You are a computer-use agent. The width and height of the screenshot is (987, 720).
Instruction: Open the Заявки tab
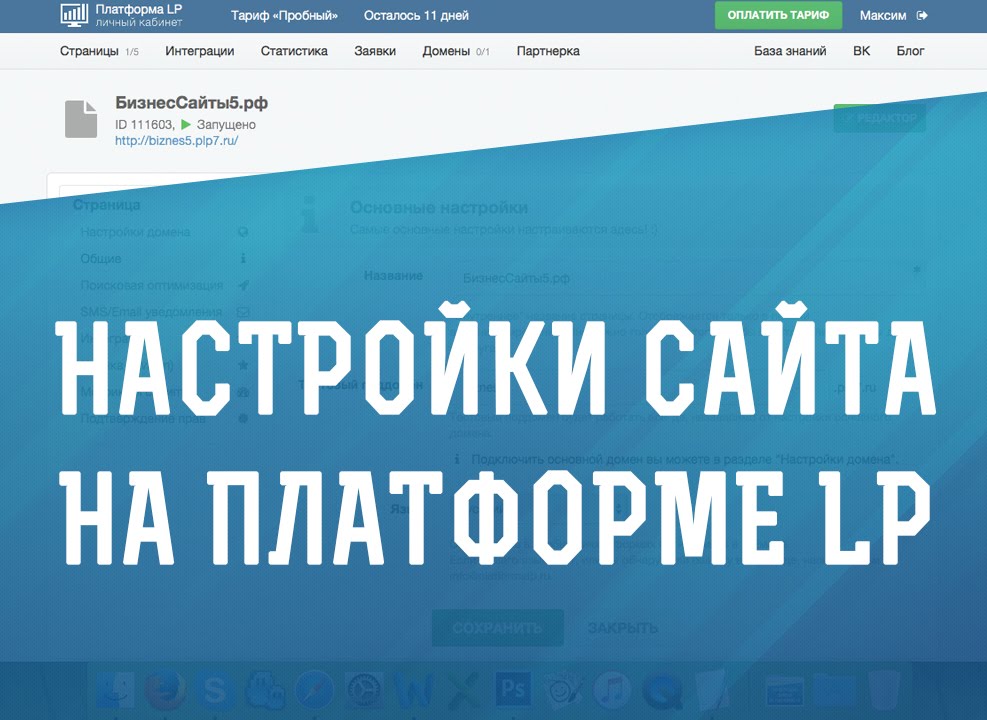(x=375, y=51)
